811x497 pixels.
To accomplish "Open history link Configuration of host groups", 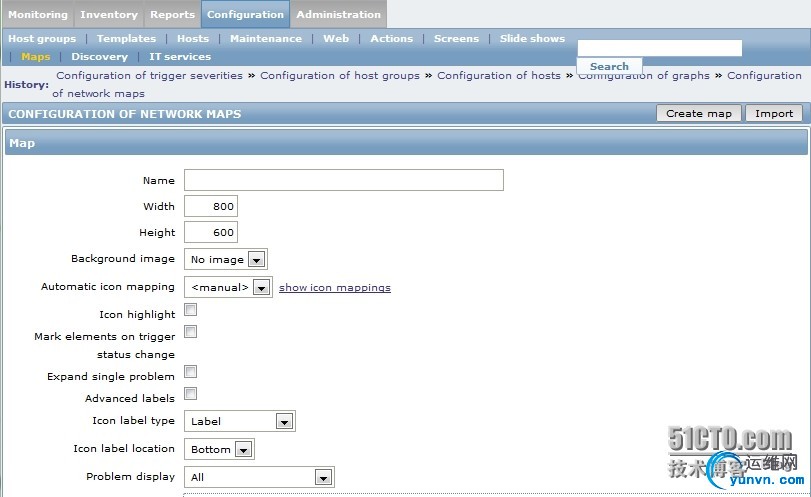I will [x=340, y=76].
